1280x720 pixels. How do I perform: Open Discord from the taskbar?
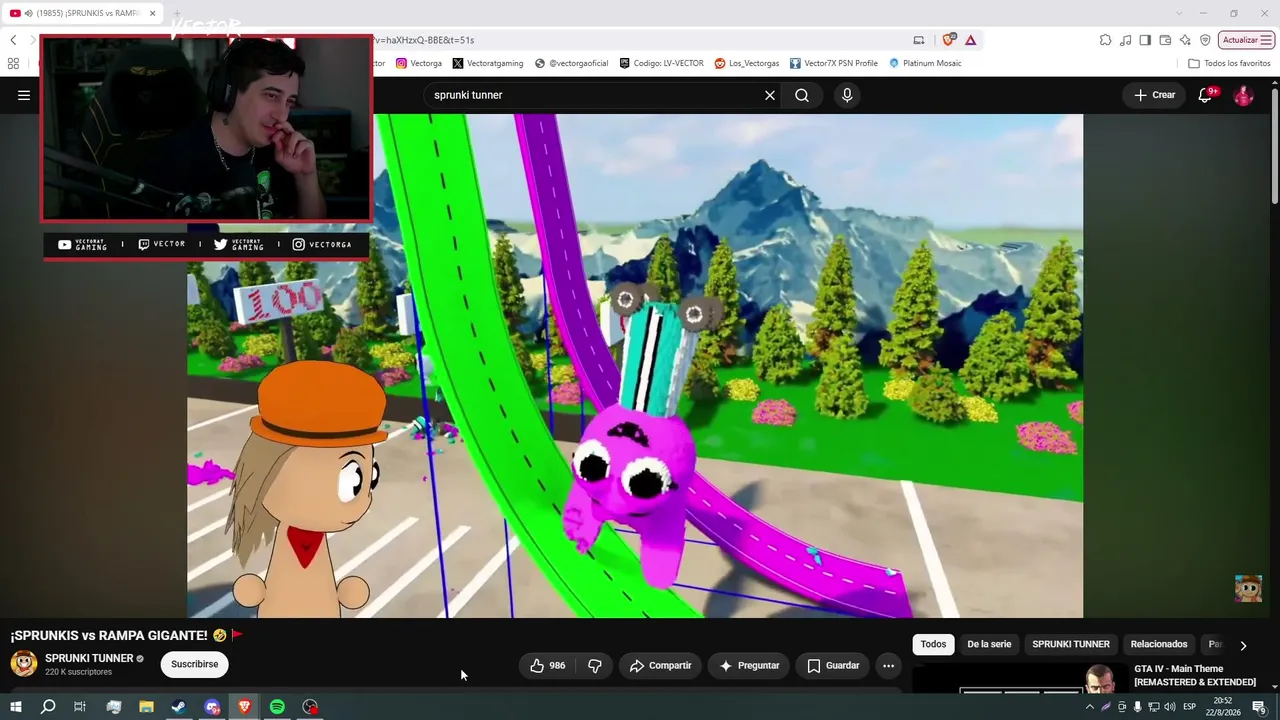212,707
